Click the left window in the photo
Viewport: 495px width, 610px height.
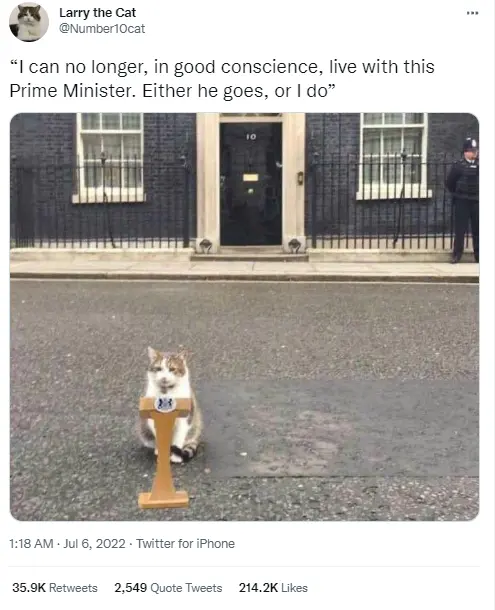pyautogui.click(x=110, y=158)
